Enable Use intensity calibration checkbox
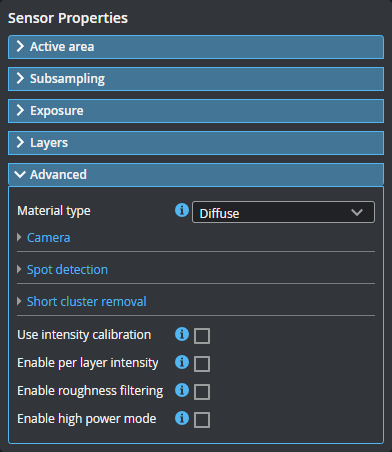392x452 pixels. (202, 336)
